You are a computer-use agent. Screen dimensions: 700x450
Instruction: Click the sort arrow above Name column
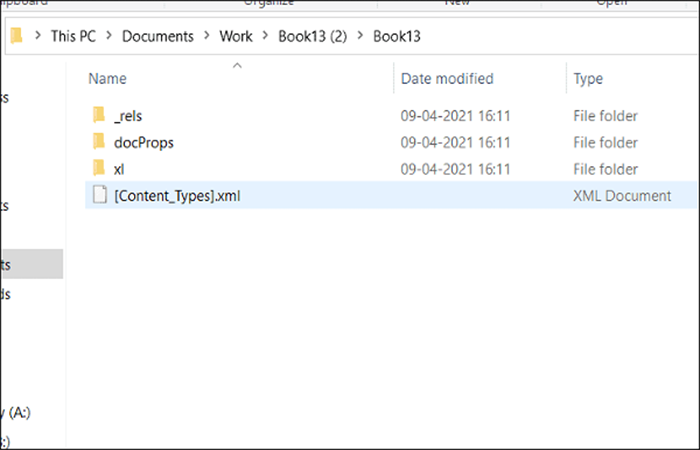click(238, 66)
